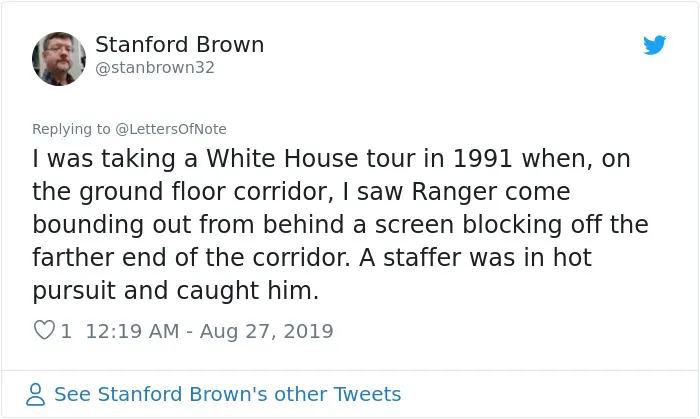Like the tweet with the heart icon
The height and width of the screenshot is (419, 700).
pyautogui.click(x=44, y=331)
